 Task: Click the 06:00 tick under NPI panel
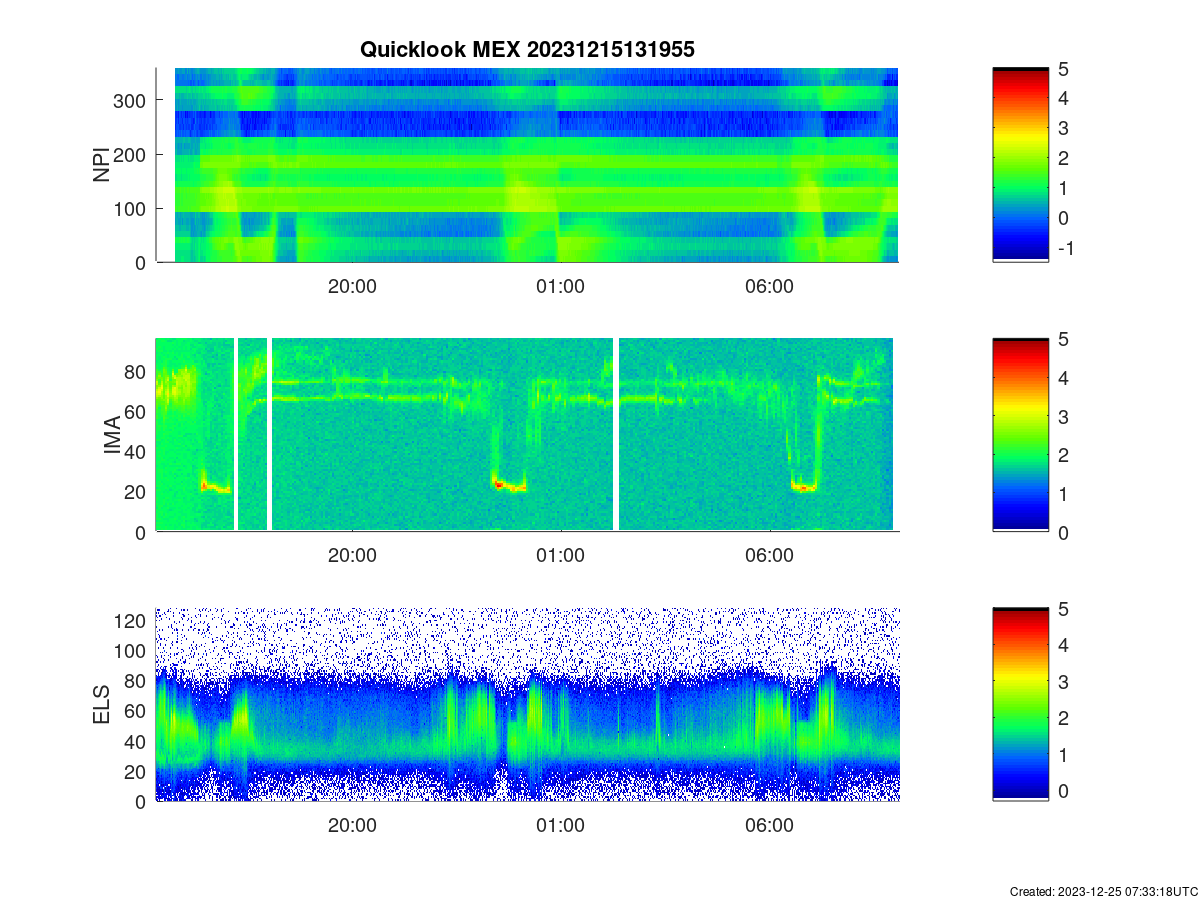click(769, 287)
